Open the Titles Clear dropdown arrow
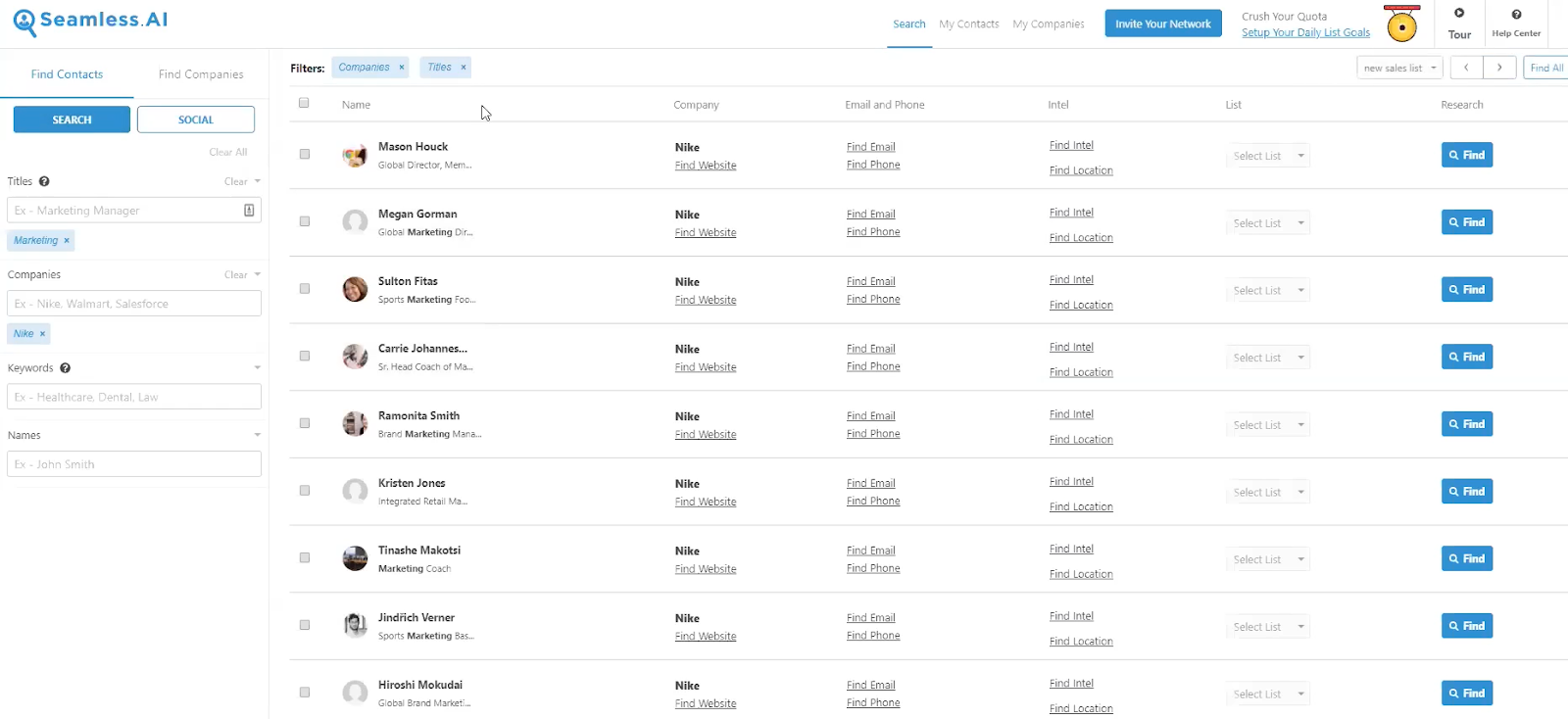The height and width of the screenshot is (719, 1568). [x=257, y=181]
